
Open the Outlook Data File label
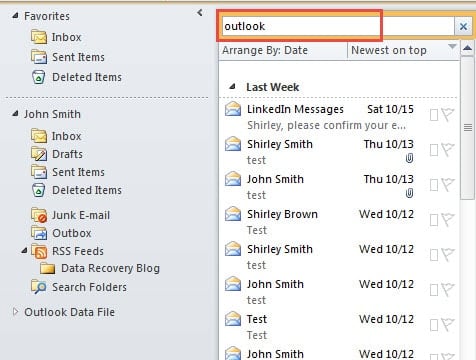69,312
